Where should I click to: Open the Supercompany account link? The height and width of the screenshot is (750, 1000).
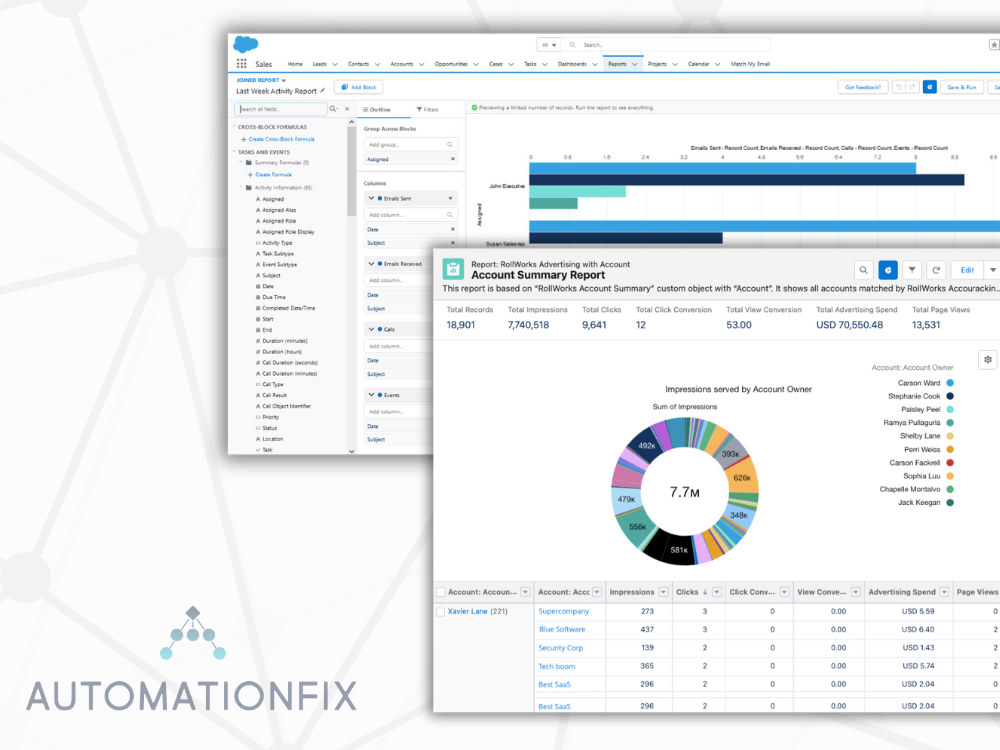coord(563,611)
